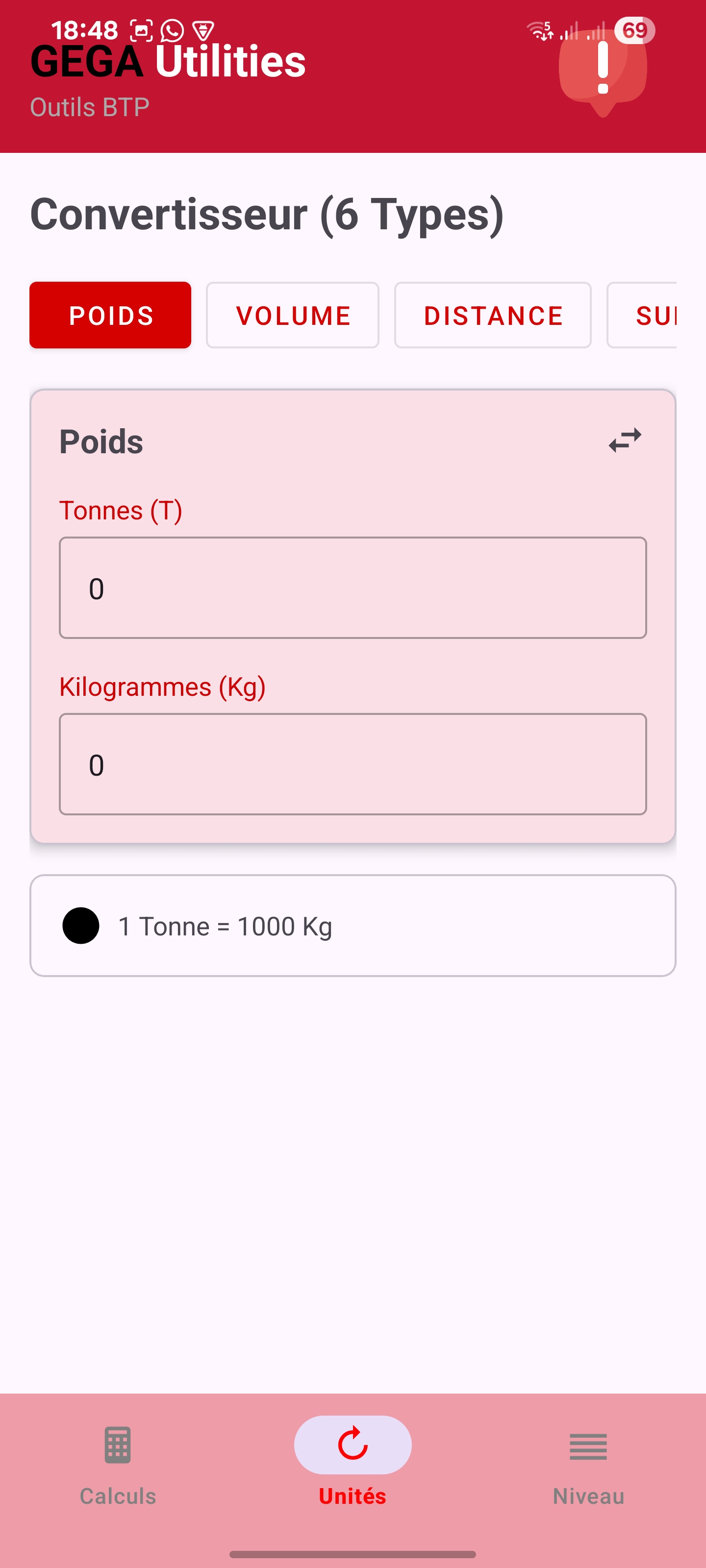Image resolution: width=706 pixels, height=1568 pixels.
Task: Switch to the DISTANCE converter tab
Action: (x=492, y=315)
